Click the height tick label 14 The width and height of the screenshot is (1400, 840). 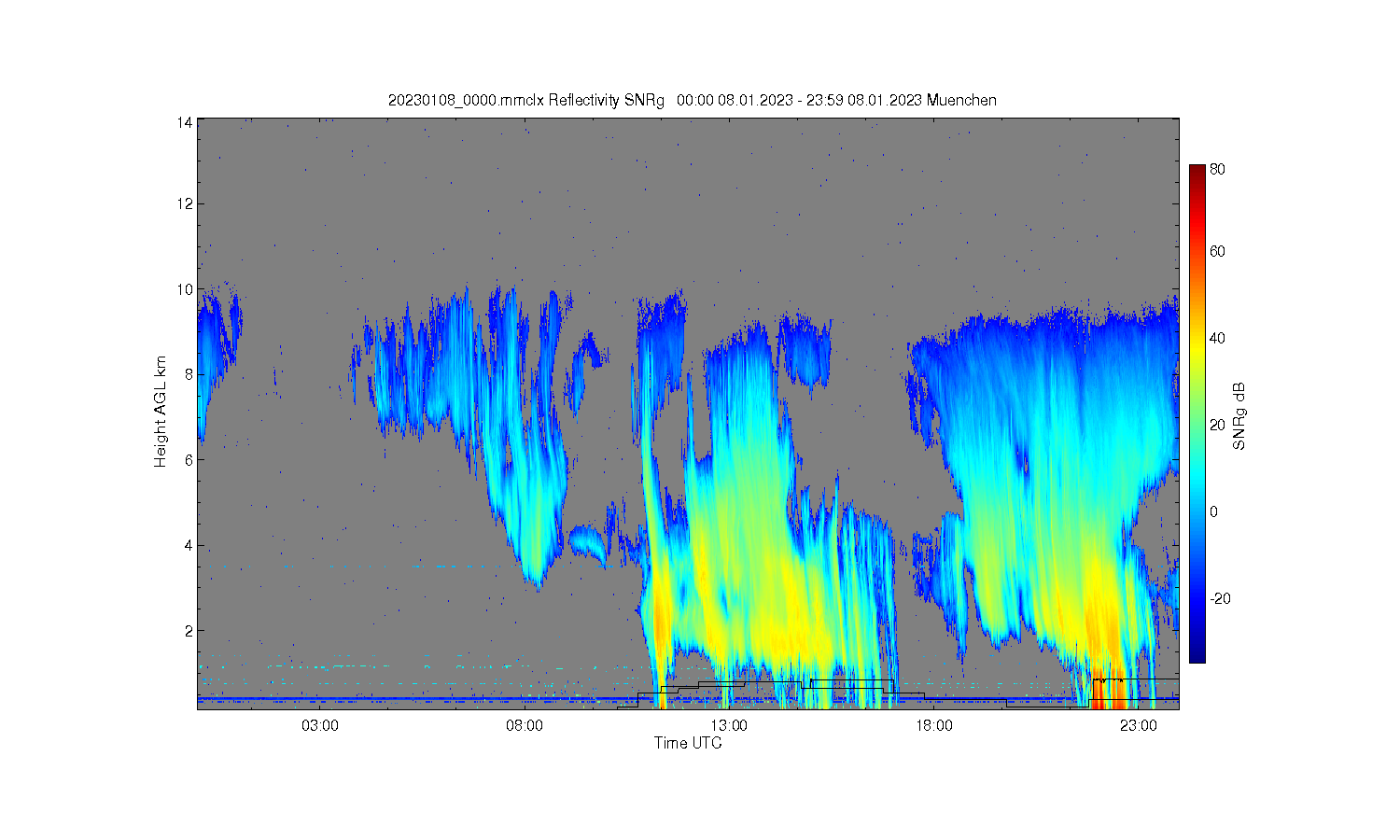185,122
